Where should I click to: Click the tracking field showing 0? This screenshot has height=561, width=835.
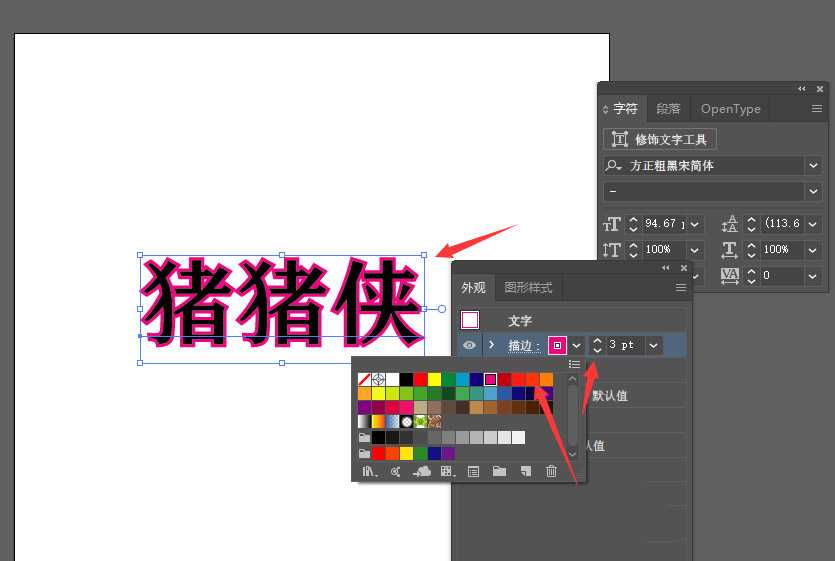point(781,275)
